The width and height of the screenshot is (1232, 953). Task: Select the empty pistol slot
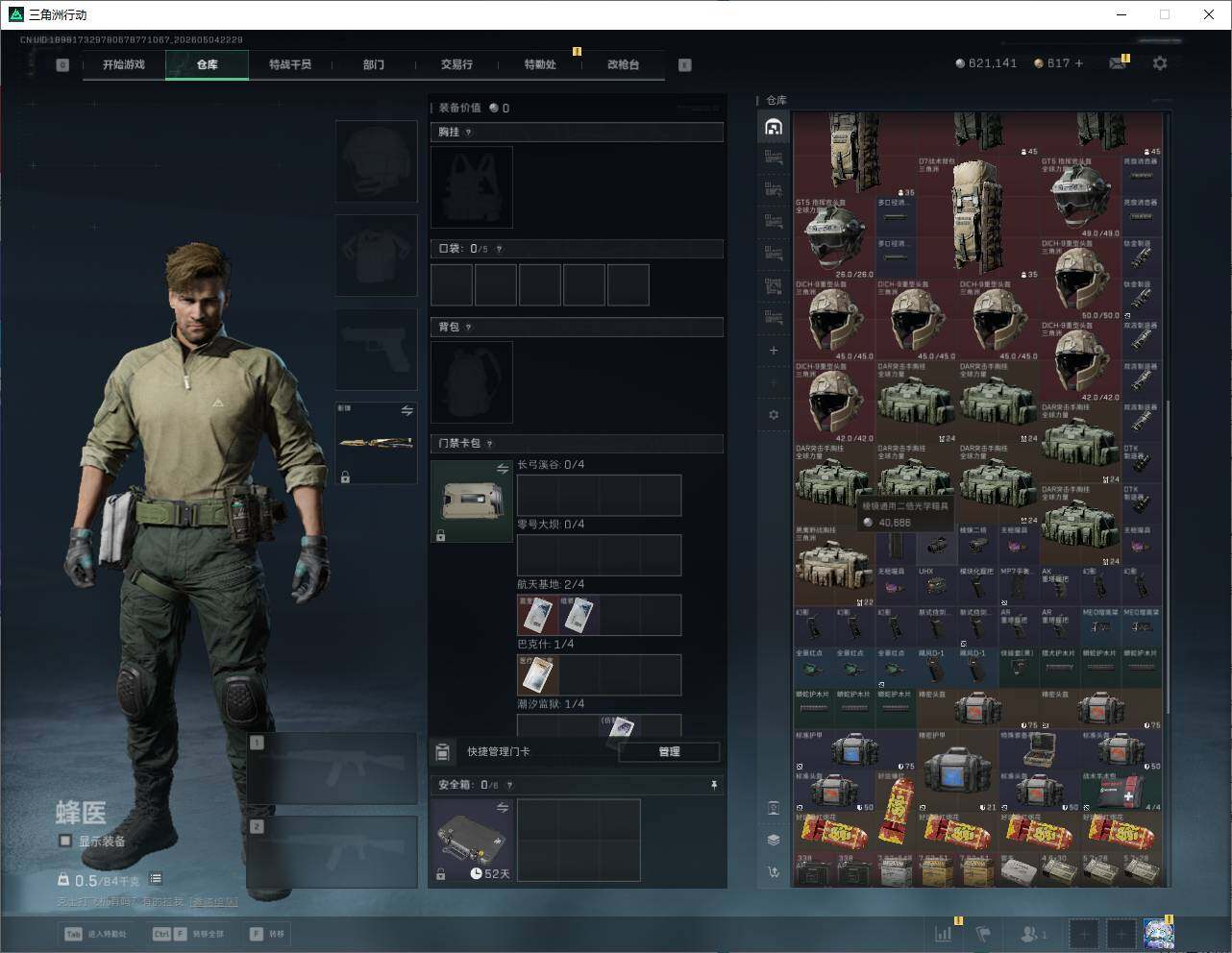[377, 349]
